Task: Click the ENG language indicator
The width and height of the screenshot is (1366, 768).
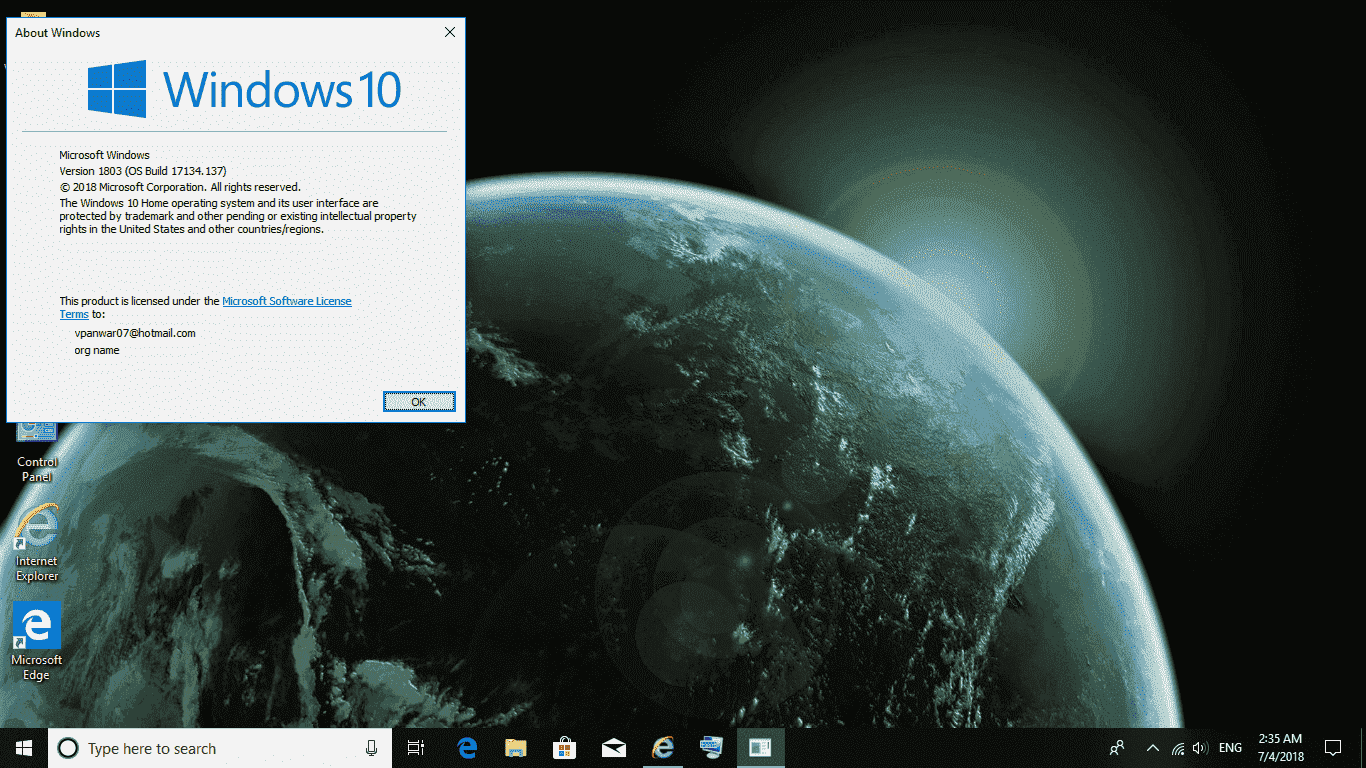Action: [1230, 748]
